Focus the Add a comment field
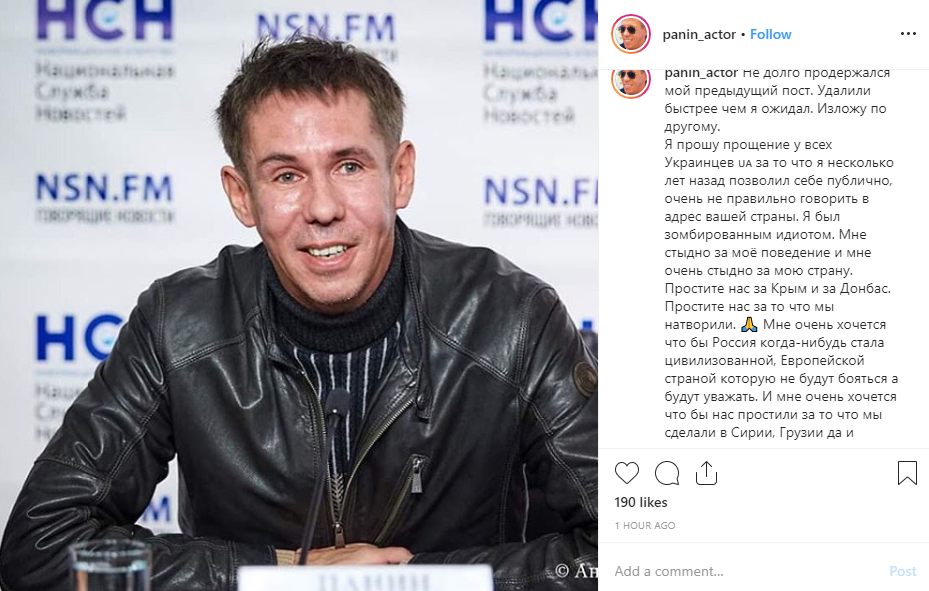This screenshot has width=929, height=591. pyautogui.click(x=747, y=571)
